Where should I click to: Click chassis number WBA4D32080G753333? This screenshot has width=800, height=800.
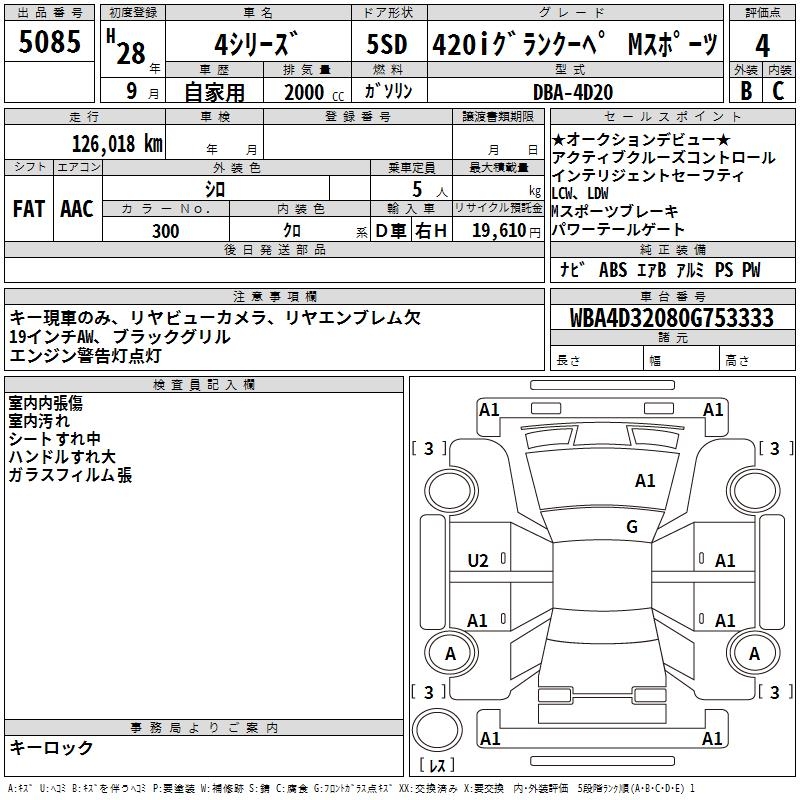[x=671, y=318]
